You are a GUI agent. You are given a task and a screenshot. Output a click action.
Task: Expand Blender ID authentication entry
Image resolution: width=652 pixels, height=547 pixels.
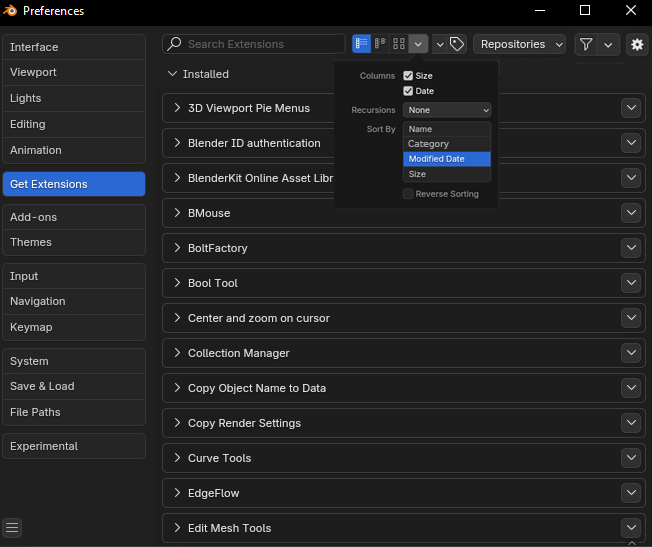(177, 143)
